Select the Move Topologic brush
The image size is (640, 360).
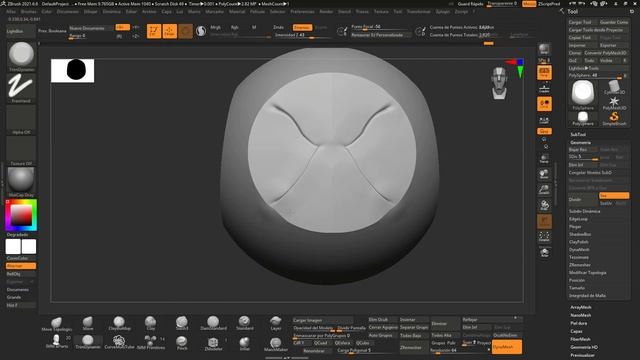pos(57,323)
